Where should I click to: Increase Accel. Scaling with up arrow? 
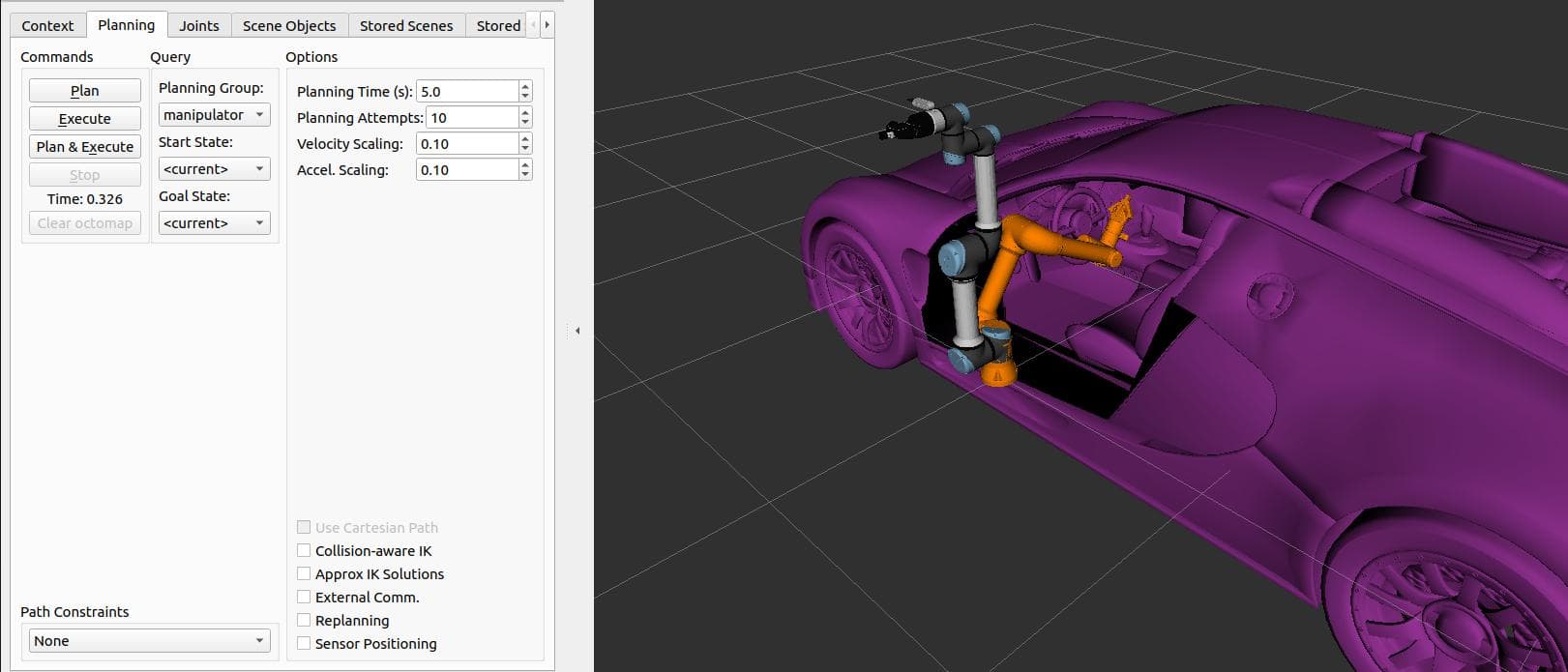tap(525, 164)
